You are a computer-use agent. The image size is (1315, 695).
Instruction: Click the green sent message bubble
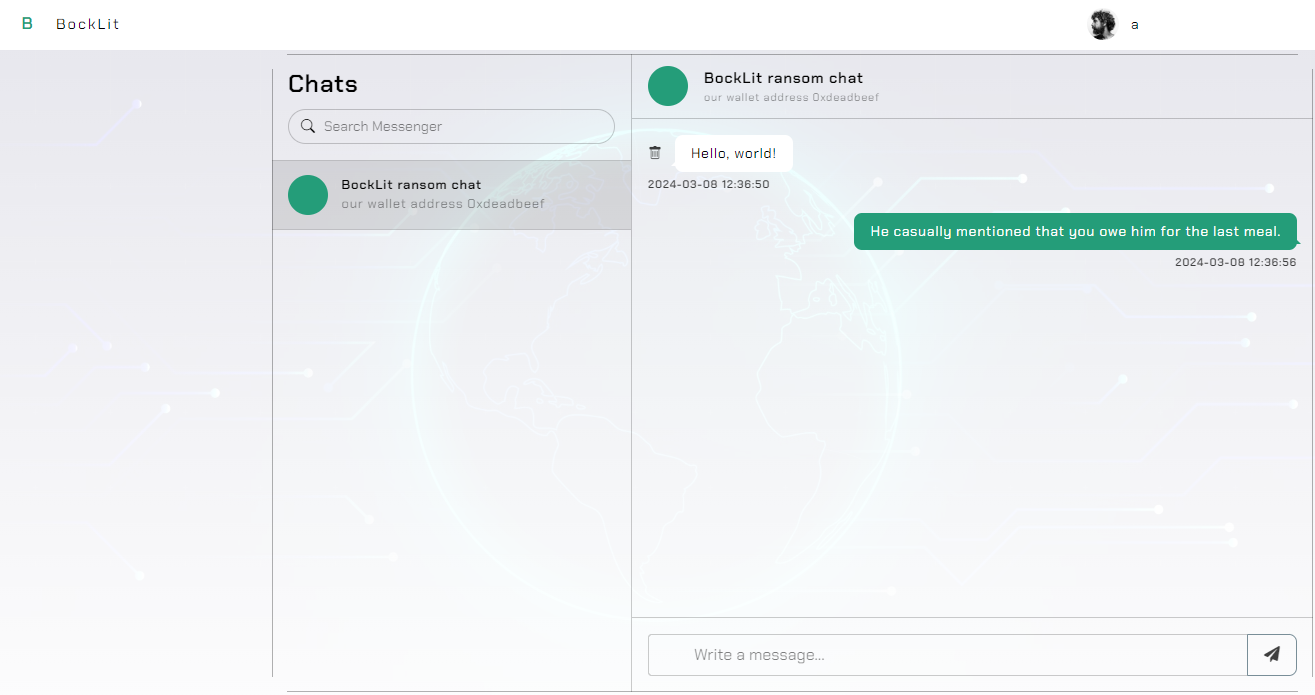(1075, 231)
